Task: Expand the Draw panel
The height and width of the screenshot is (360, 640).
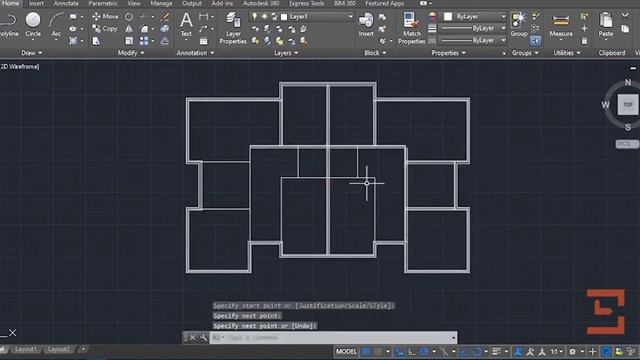Action: pyautogui.click(x=32, y=53)
